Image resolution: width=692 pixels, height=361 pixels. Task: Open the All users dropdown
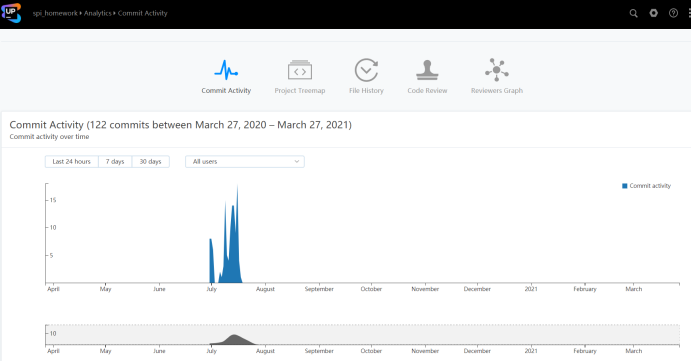pos(245,162)
